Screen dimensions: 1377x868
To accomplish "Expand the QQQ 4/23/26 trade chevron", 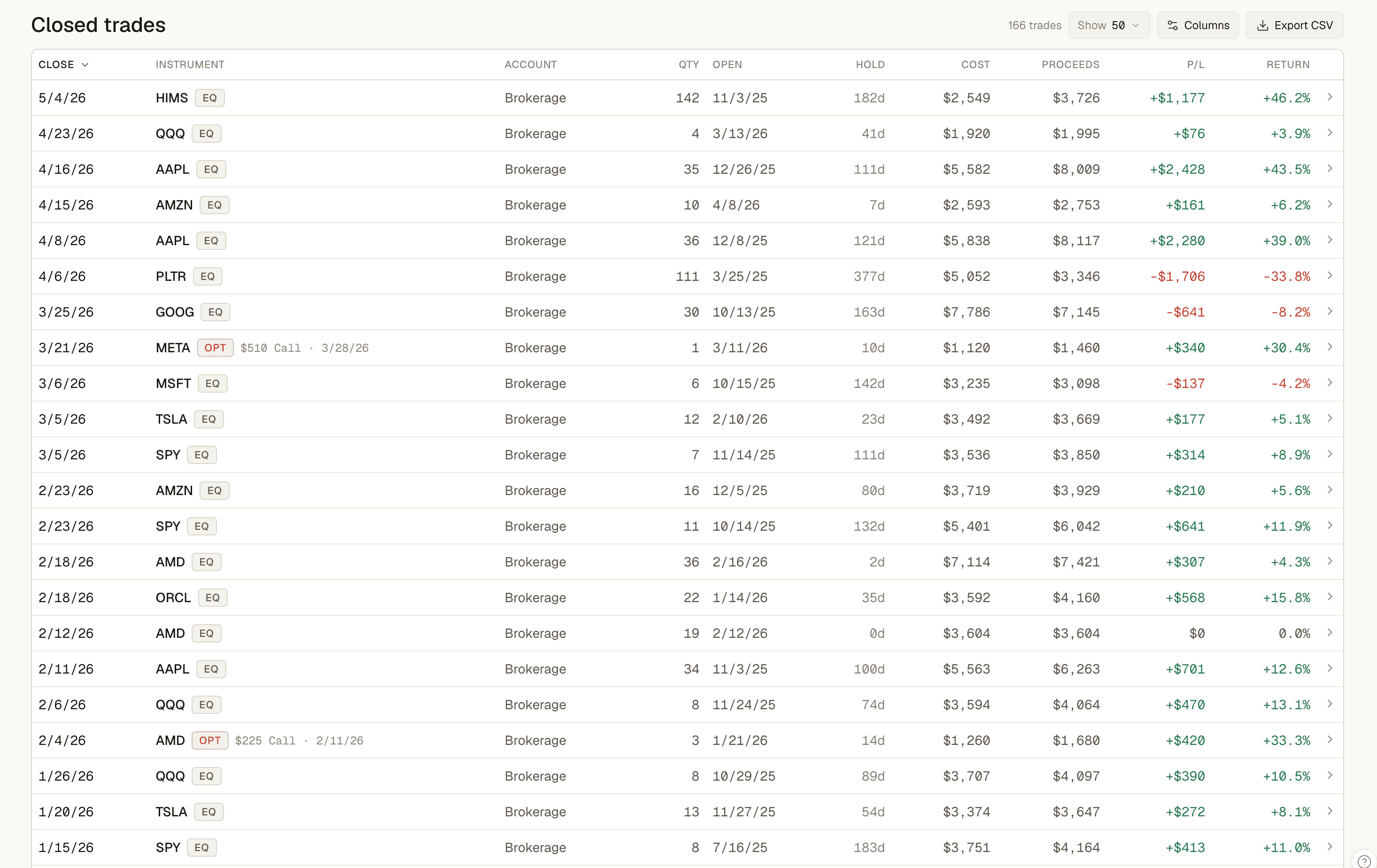I will coord(1330,132).
